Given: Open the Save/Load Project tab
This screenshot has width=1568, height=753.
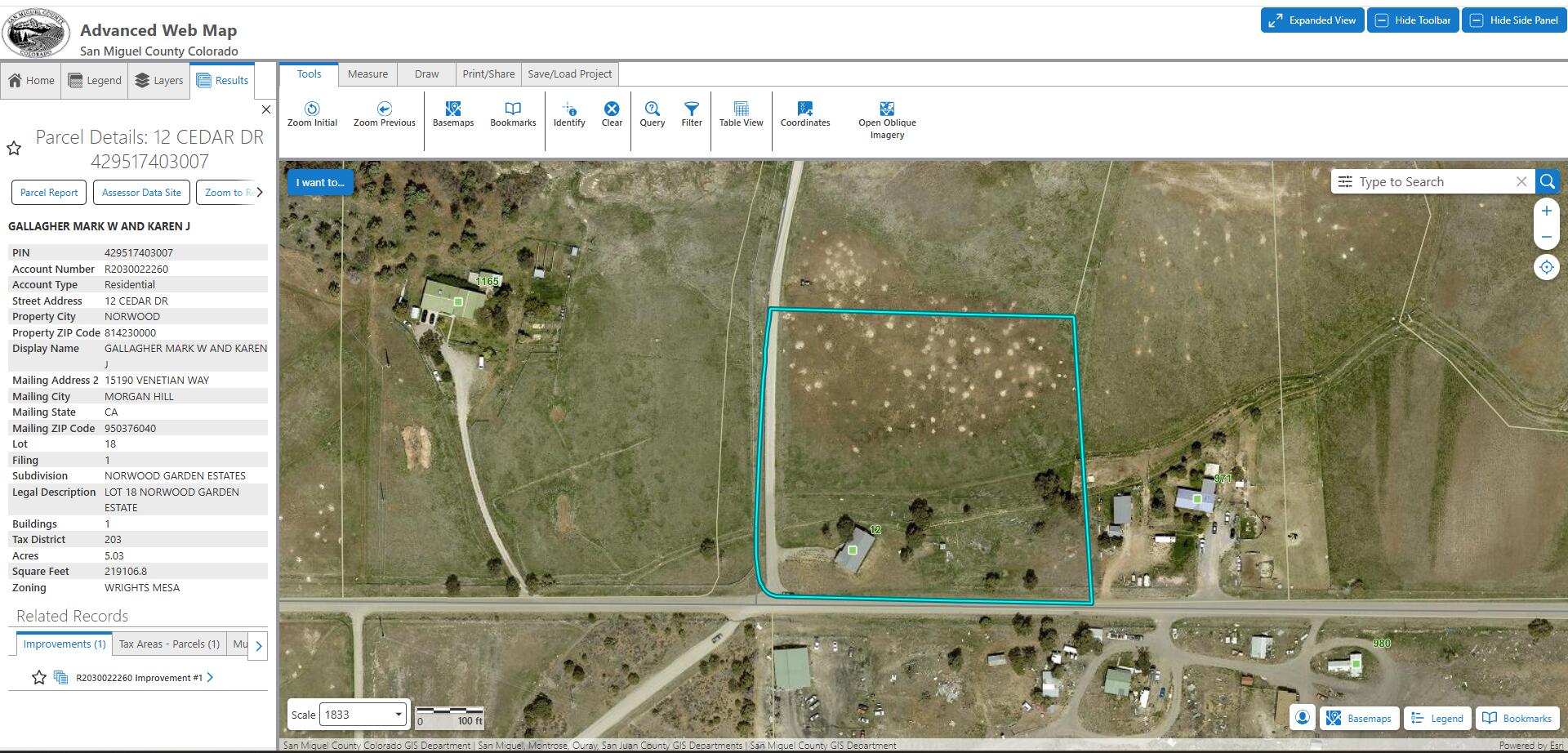Looking at the screenshot, I should [569, 74].
